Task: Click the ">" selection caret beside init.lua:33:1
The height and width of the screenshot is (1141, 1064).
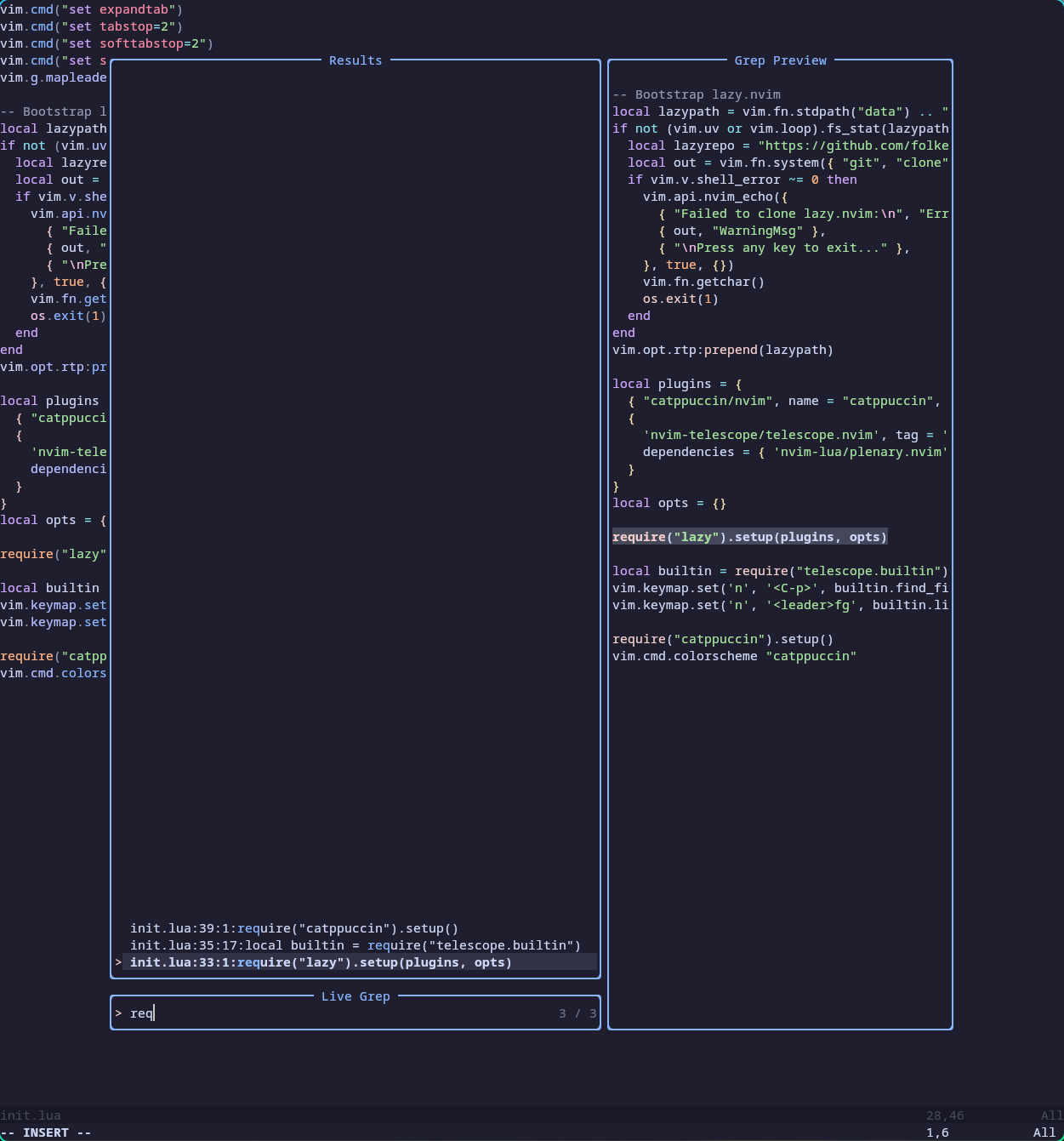Action: click(118, 962)
